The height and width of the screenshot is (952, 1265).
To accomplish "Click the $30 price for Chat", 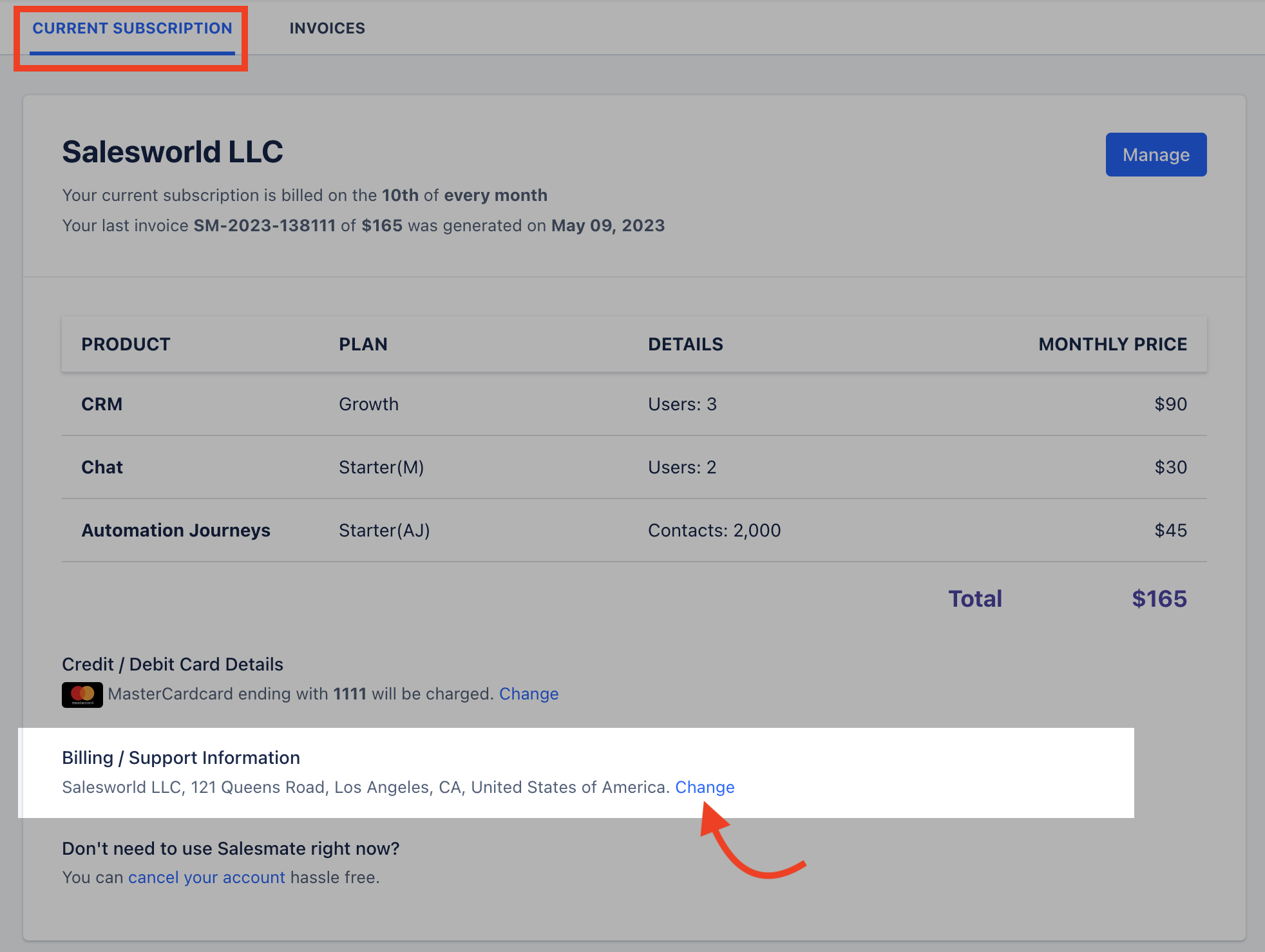I will tap(1170, 467).
